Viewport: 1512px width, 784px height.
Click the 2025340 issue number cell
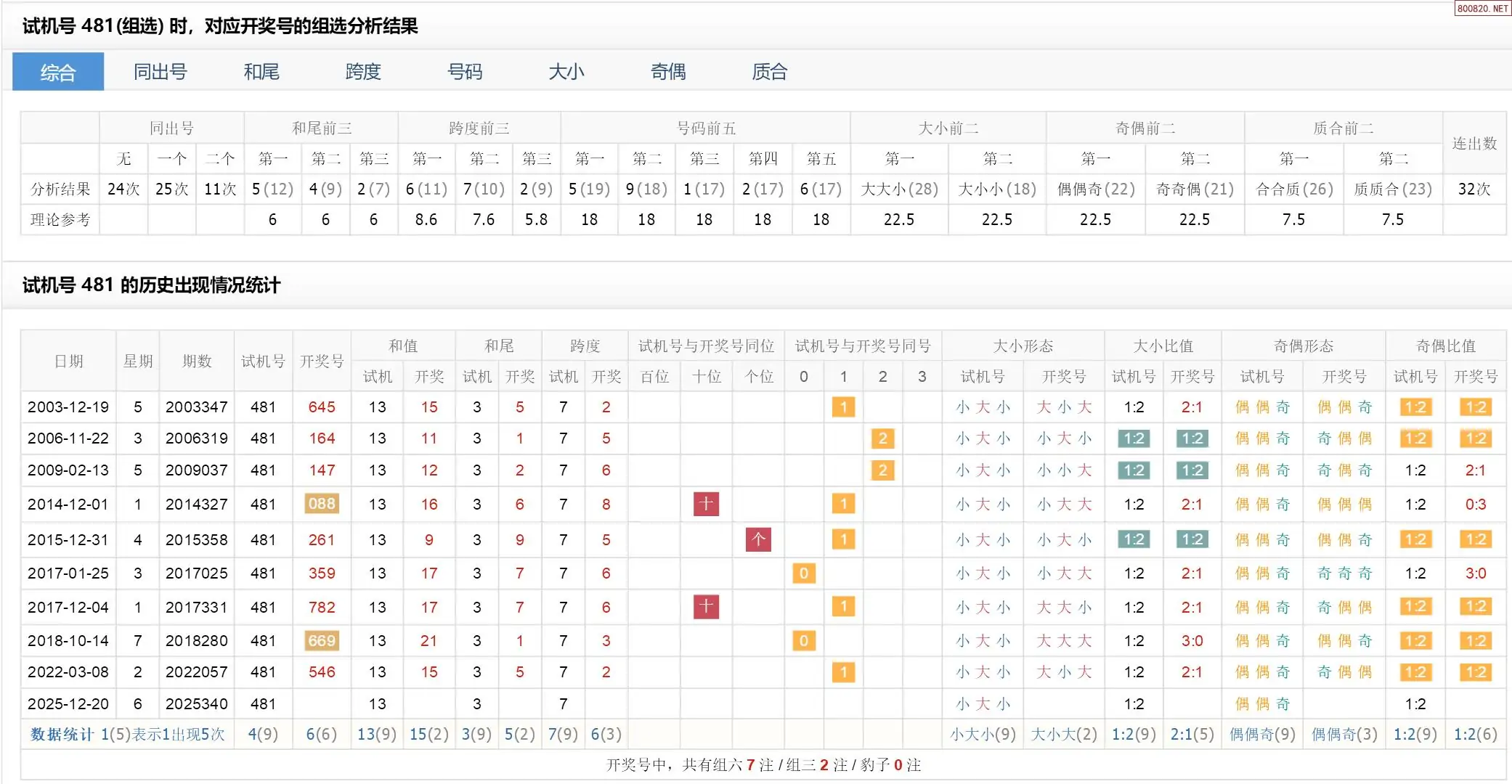tap(196, 704)
